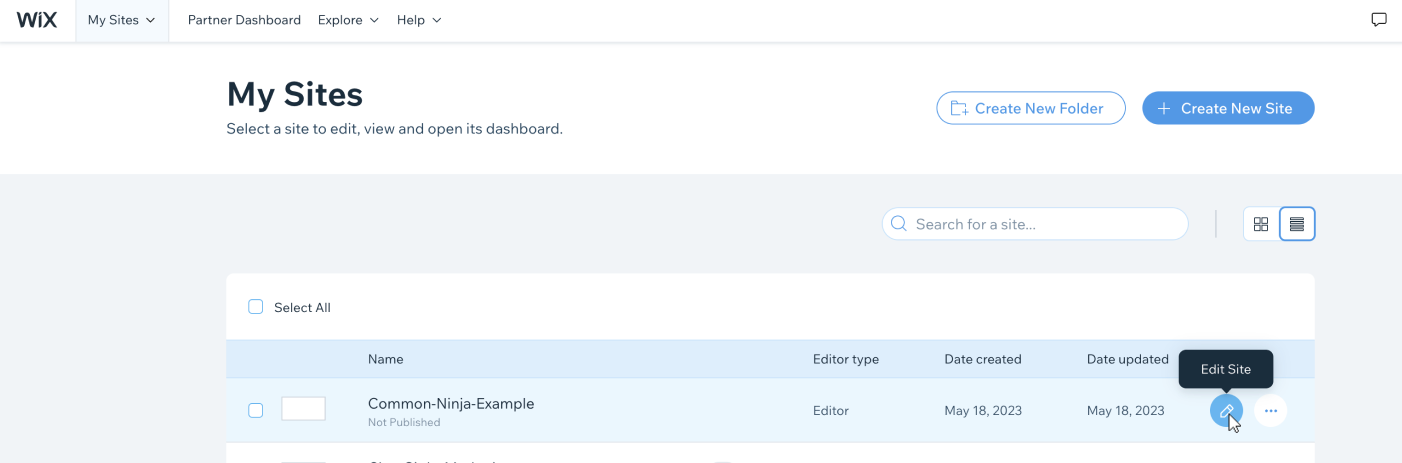1402x463 pixels.
Task: Open the chat messages icon
Action: (x=1379, y=20)
